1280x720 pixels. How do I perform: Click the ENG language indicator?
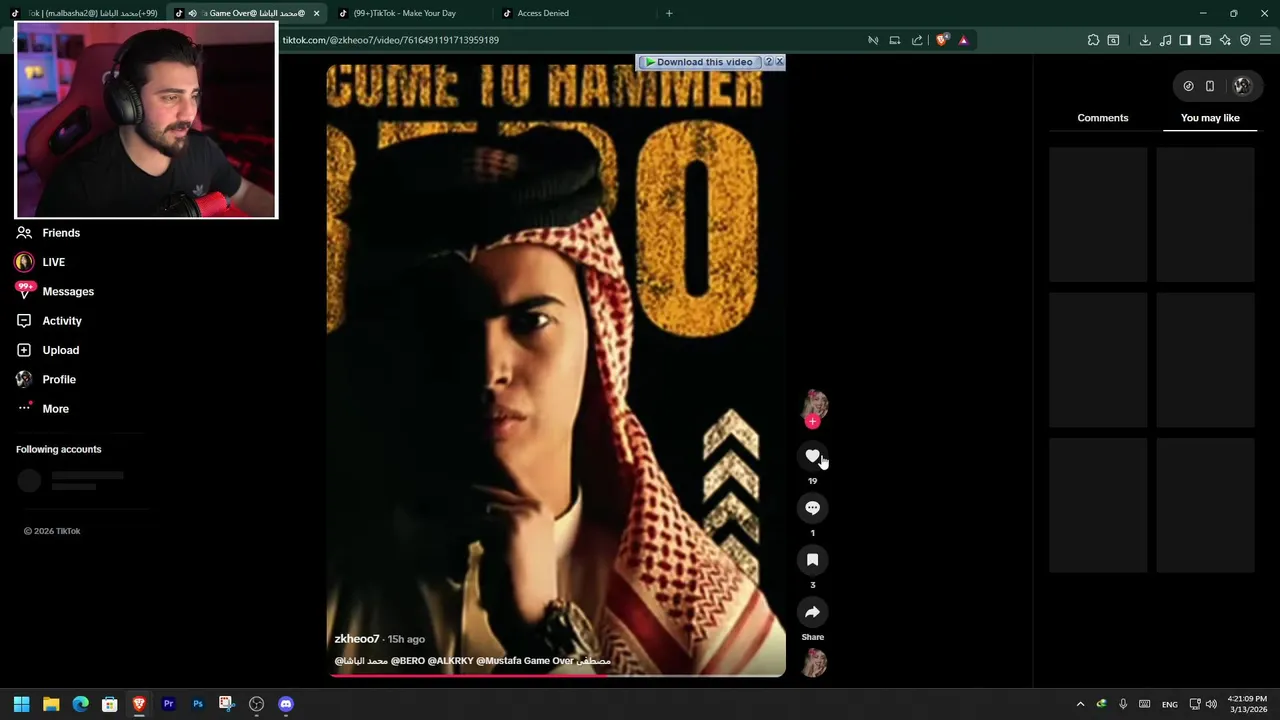(x=1169, y=704)
